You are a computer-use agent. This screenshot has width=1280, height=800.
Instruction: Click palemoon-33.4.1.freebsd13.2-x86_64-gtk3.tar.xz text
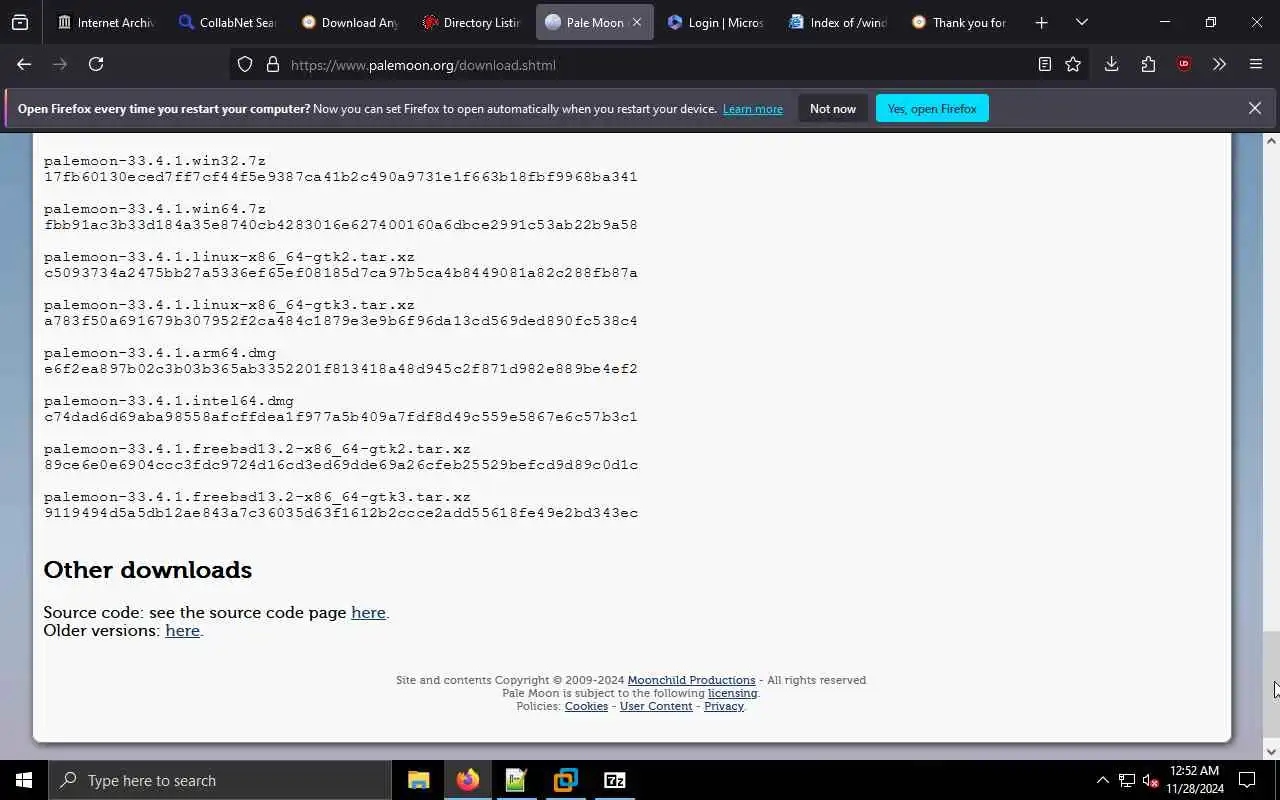pos(257,497)
